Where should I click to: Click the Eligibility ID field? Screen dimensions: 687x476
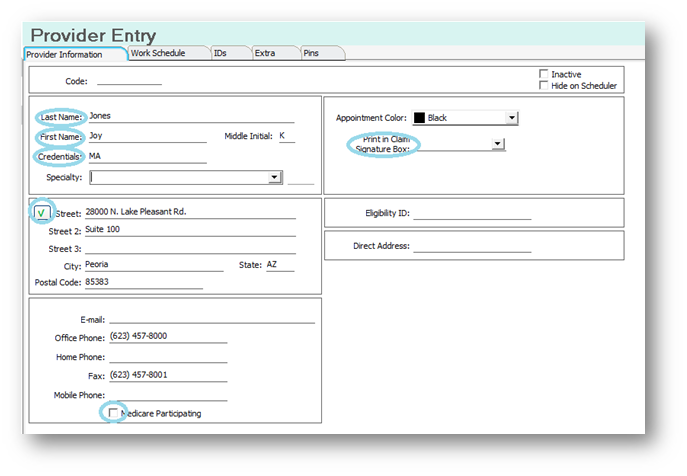pyautogui.click(x=472, y=213)
